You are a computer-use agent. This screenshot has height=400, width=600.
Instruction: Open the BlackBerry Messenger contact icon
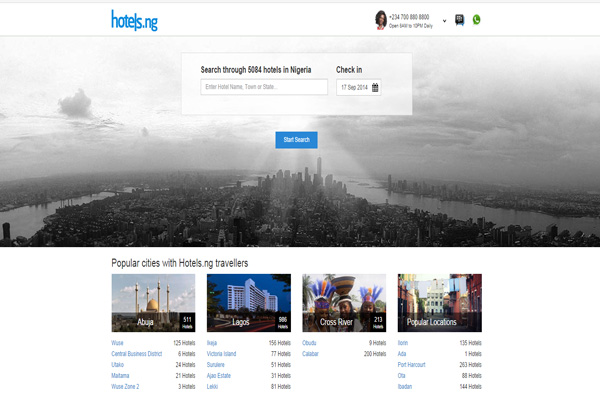459,19
